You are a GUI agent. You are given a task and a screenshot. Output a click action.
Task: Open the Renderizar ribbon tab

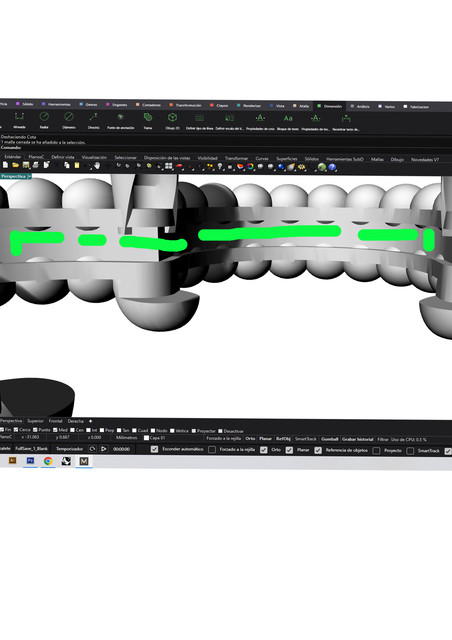pos(249,105)
